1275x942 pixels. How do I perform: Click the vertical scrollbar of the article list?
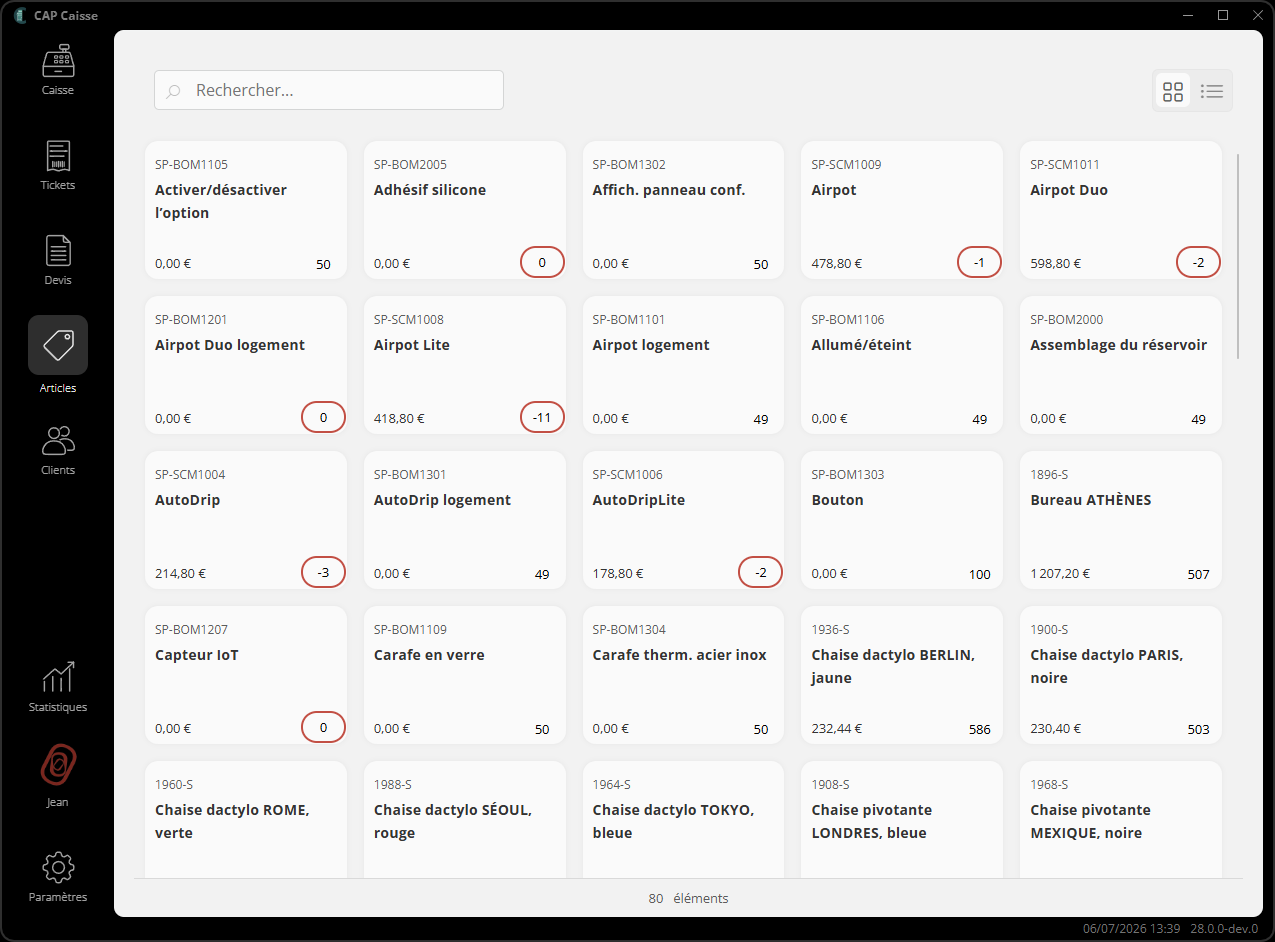tap(1239, 256)
